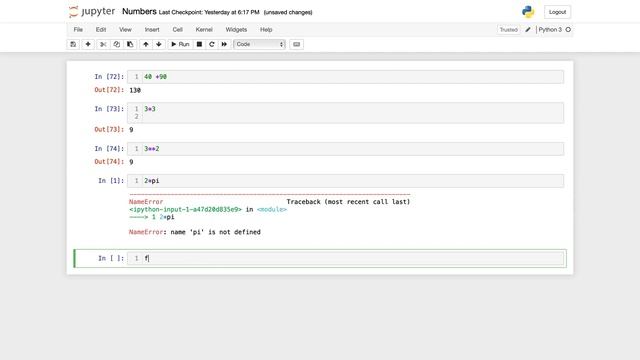Click the ipython-input-1 file reference
This screenshot has height=360, width=640.
[x=186, y=209]
